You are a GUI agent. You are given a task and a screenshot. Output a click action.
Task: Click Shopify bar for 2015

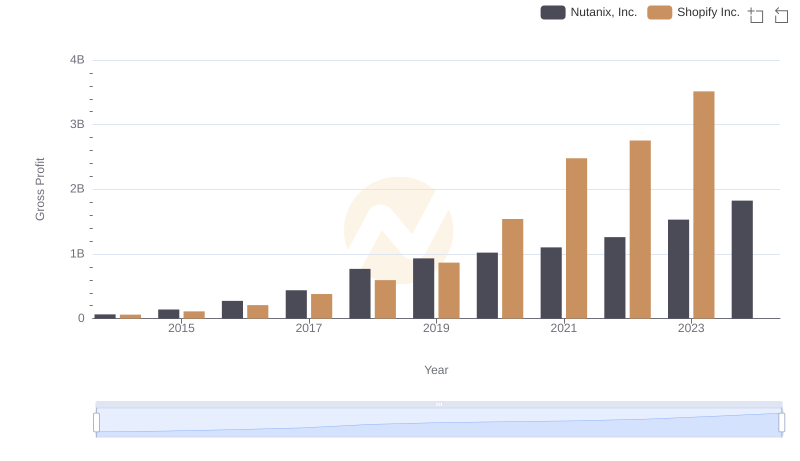coord(194,315)
